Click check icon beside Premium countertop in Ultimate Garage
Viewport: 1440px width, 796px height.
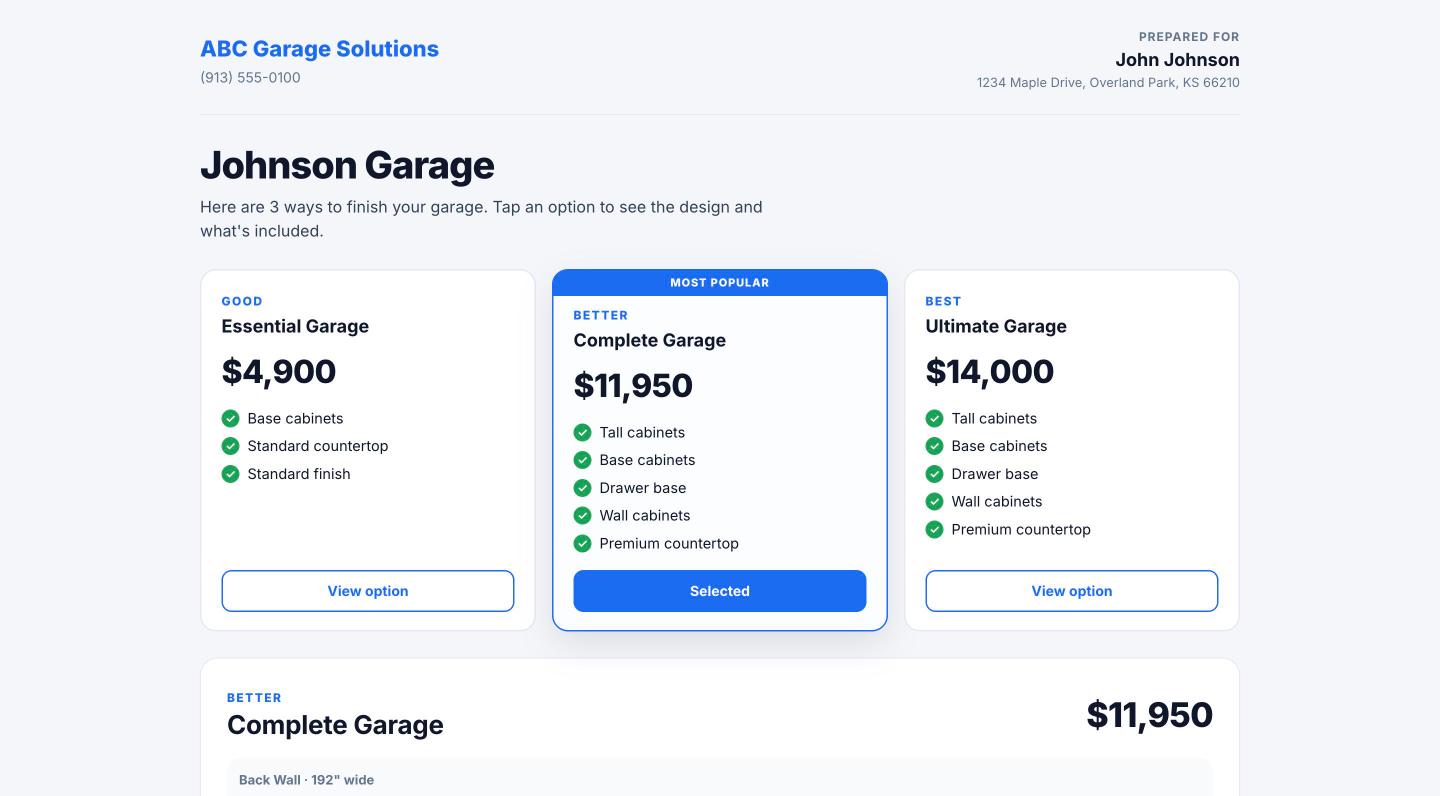point(935,530)
